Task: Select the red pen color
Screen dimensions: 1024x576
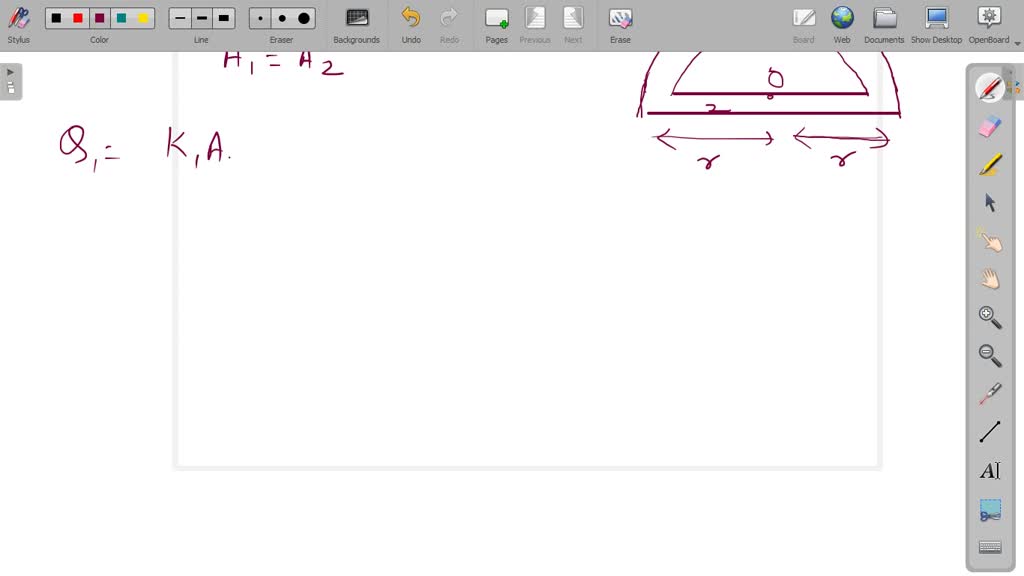Action: click(x=78, y=18)
